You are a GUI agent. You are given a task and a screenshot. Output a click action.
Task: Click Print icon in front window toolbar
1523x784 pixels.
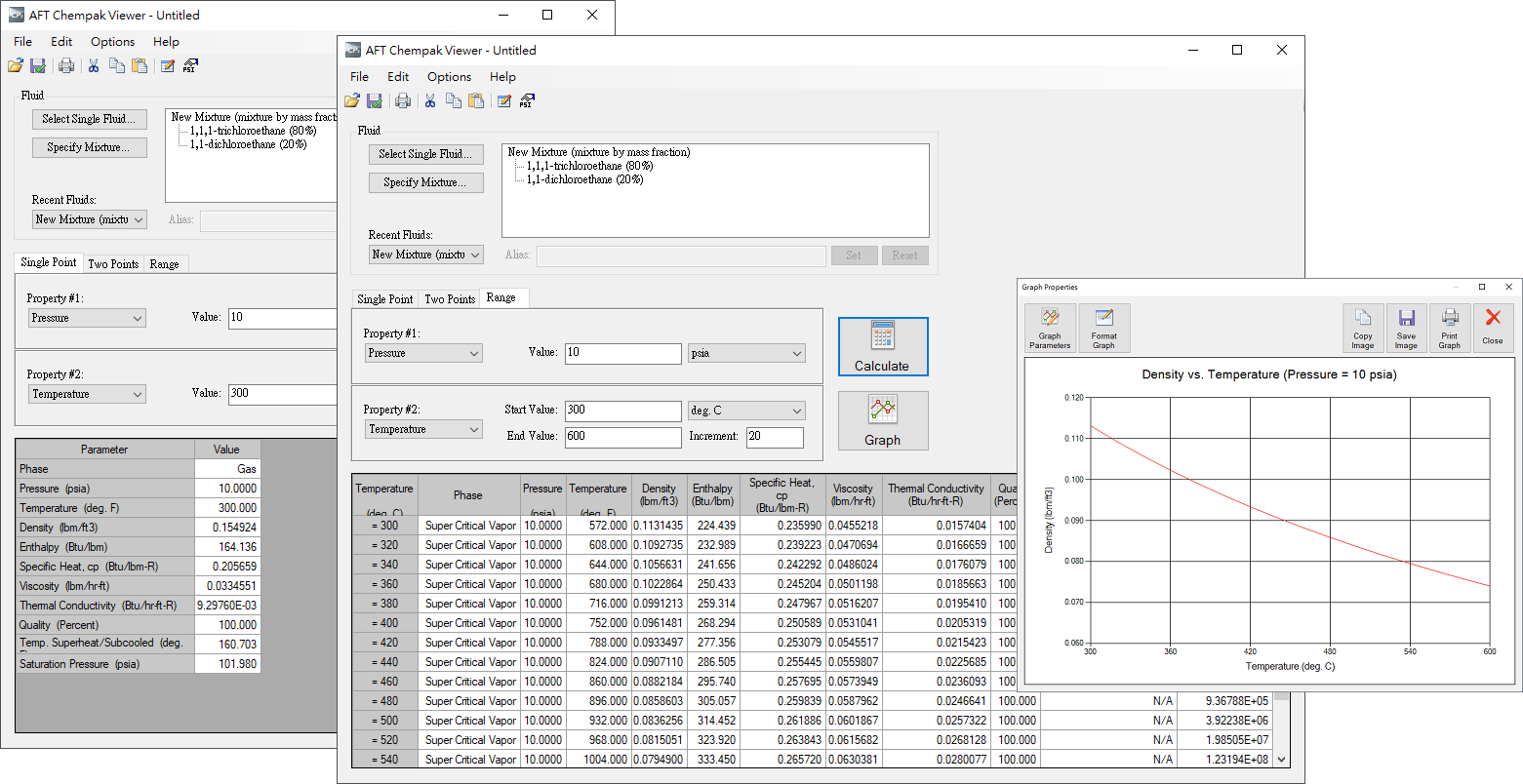point(403,101)
